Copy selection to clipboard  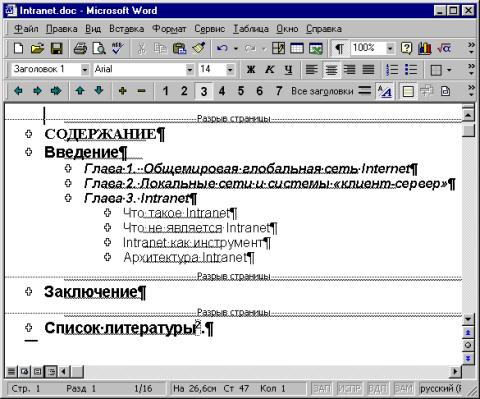coord(160,49)
